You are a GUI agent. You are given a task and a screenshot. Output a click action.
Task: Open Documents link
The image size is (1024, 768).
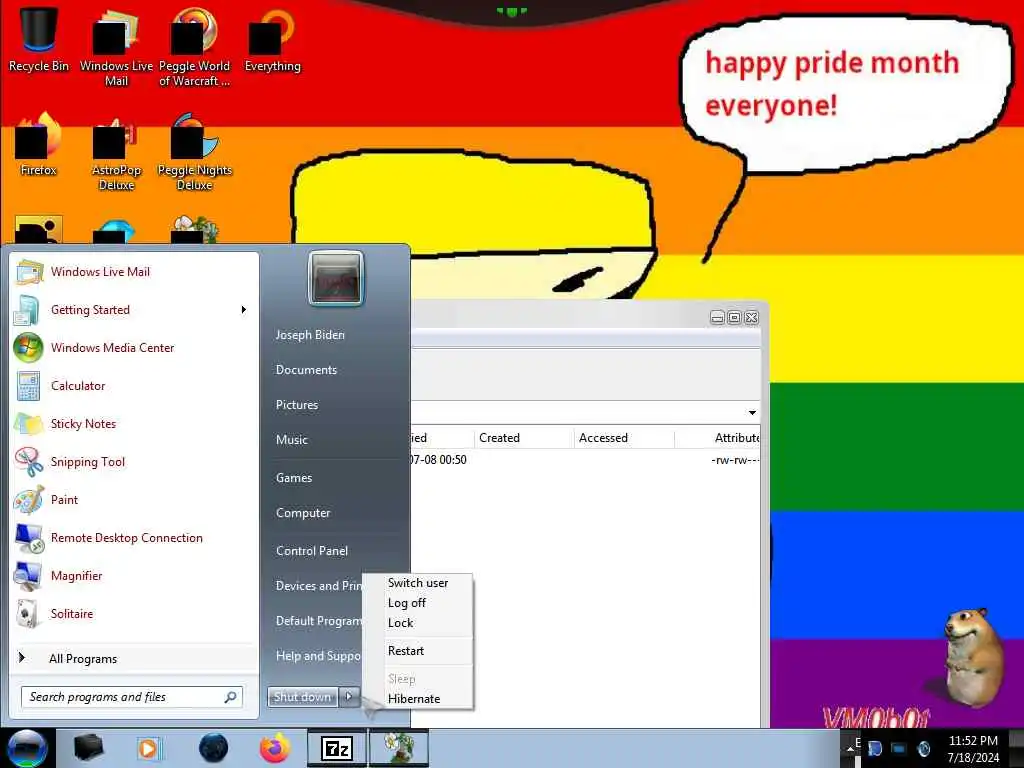[x=334, y=370]
